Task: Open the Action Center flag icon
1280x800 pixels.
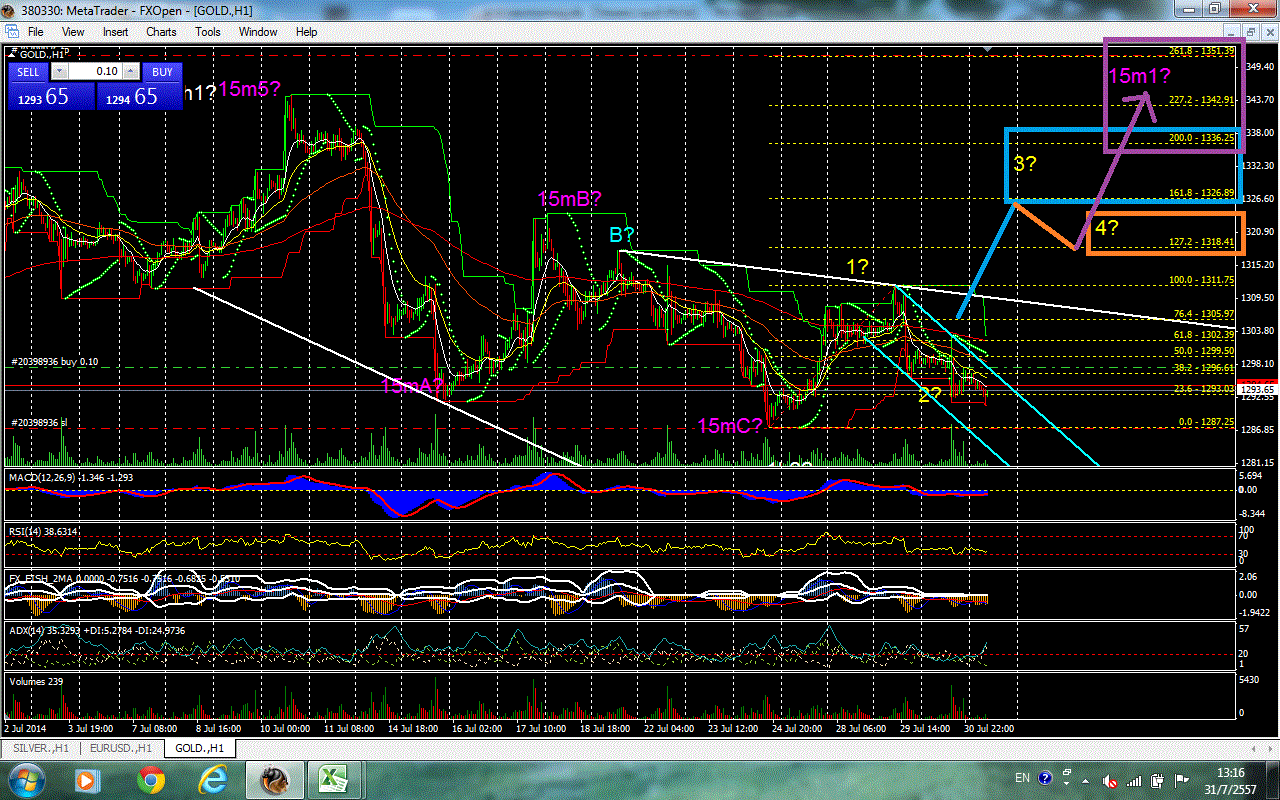Action: (x=1181, y=779)
